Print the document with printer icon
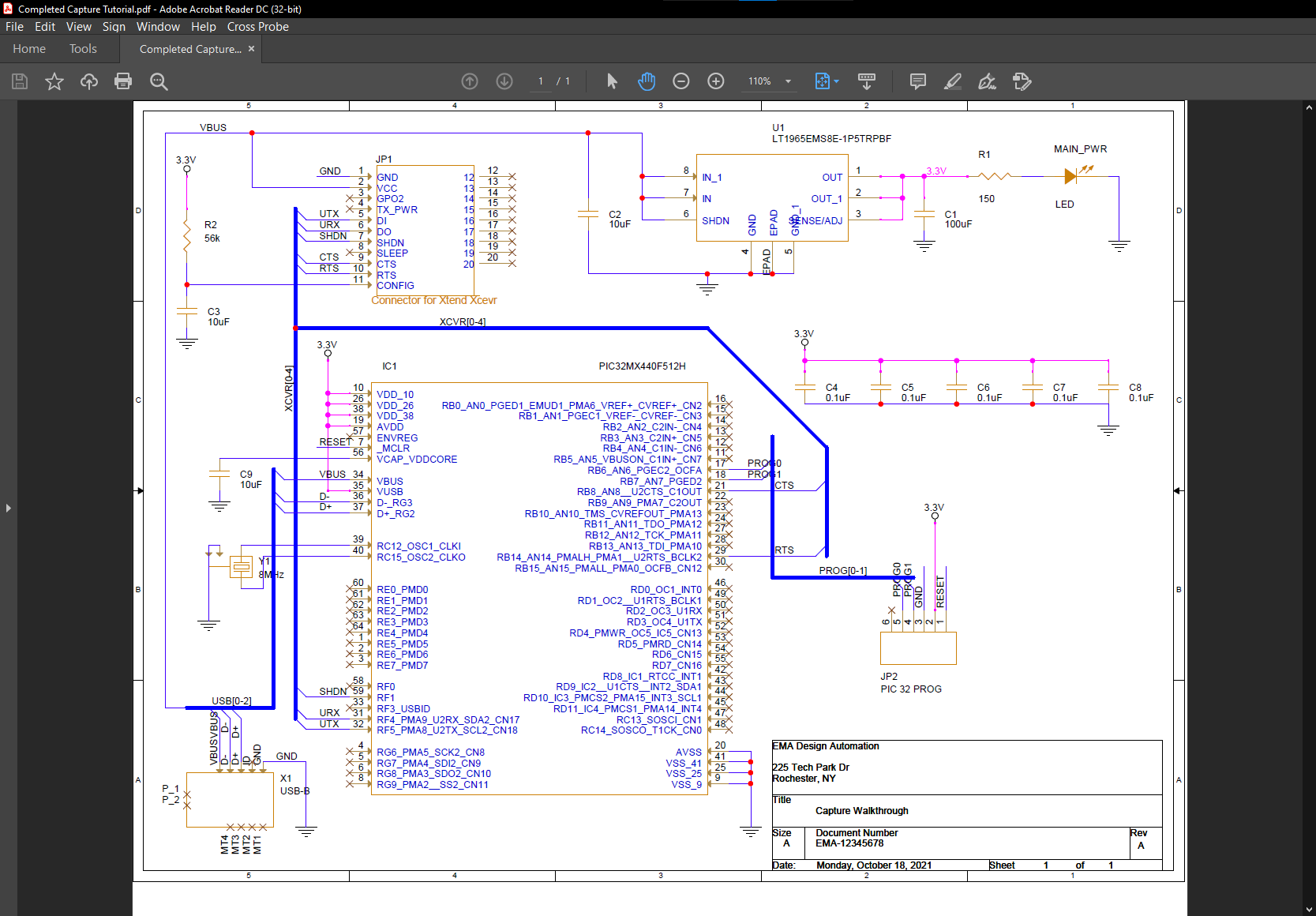The image size is (1316, 916). click(x=123, y=81)
